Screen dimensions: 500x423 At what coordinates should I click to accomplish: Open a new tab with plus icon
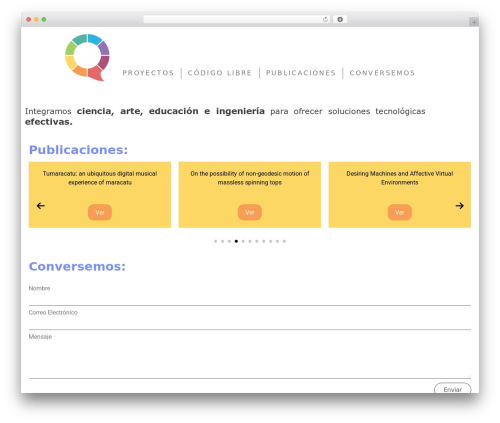click(474, 22)
